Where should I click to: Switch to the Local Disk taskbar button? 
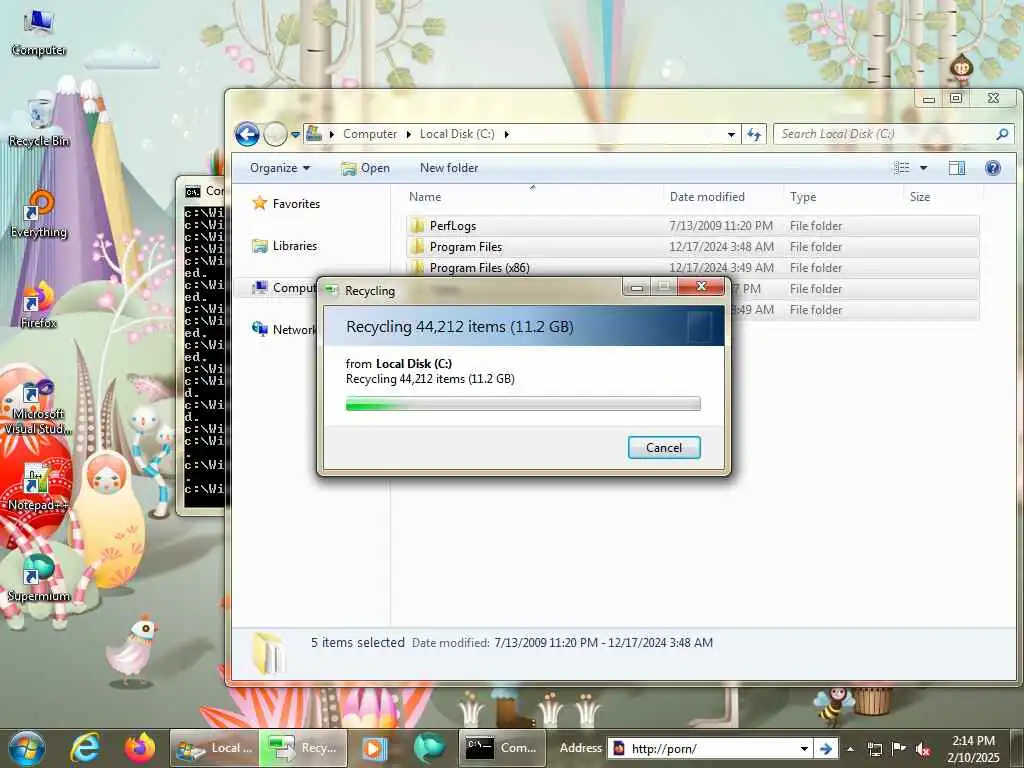coord(215,748)
